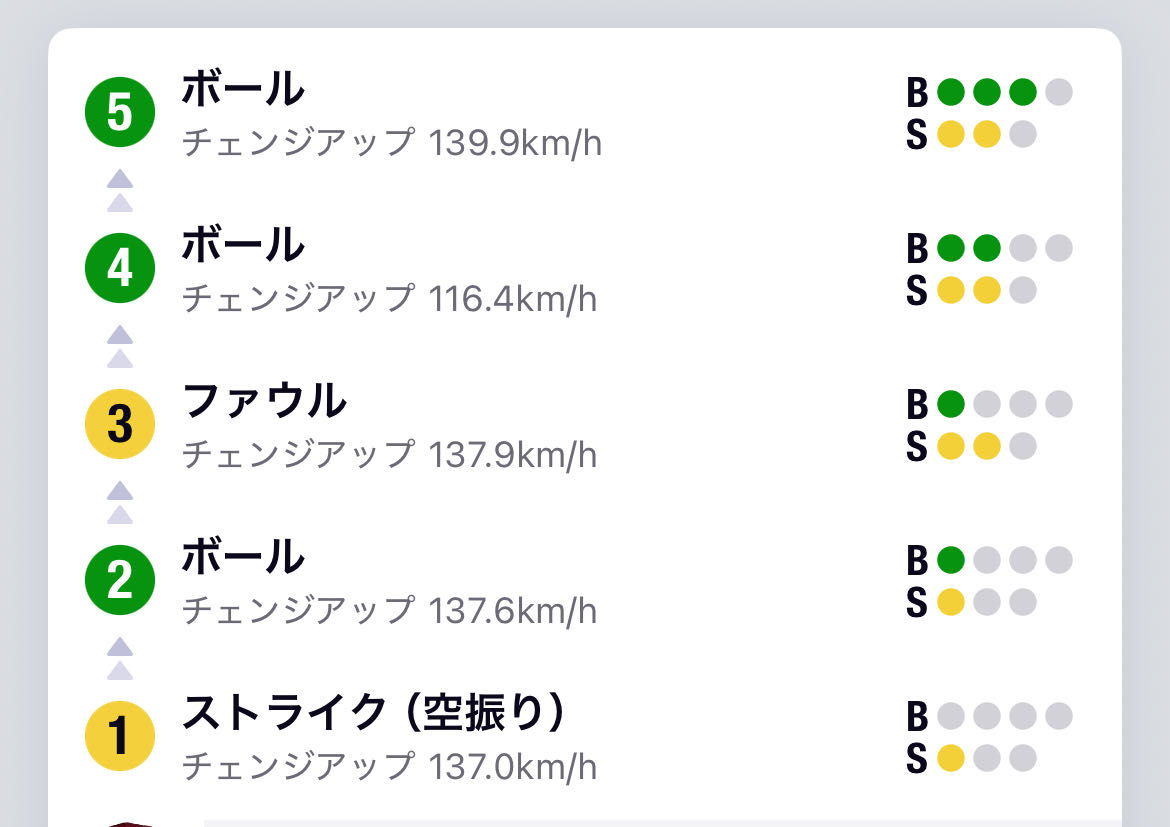This screenshot has height=827, width=1170.
Task: Click the arrows between pitches 1 and 2
Action: coord(120,658)
